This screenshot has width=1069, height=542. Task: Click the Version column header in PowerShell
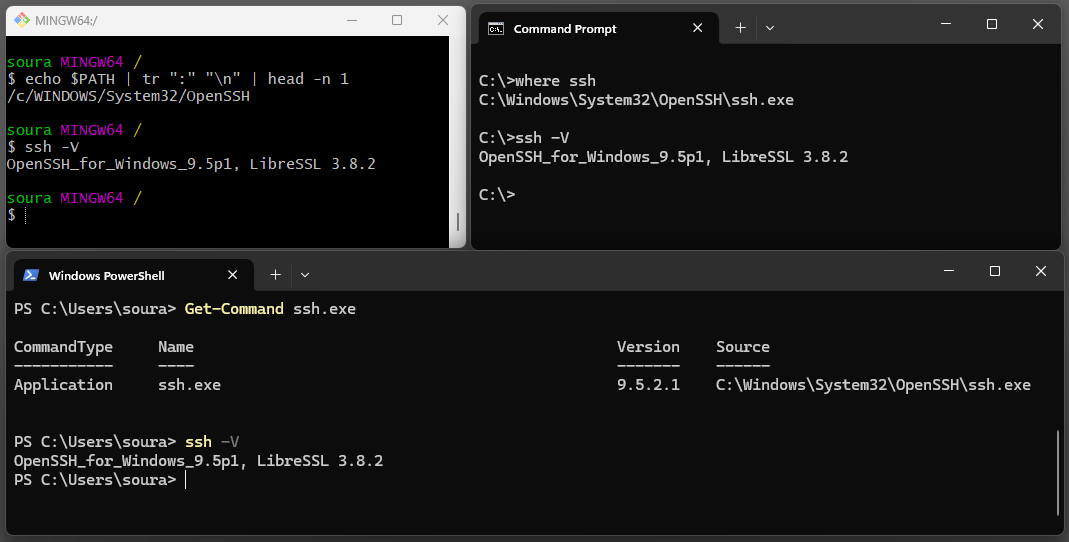coord(648,347)
